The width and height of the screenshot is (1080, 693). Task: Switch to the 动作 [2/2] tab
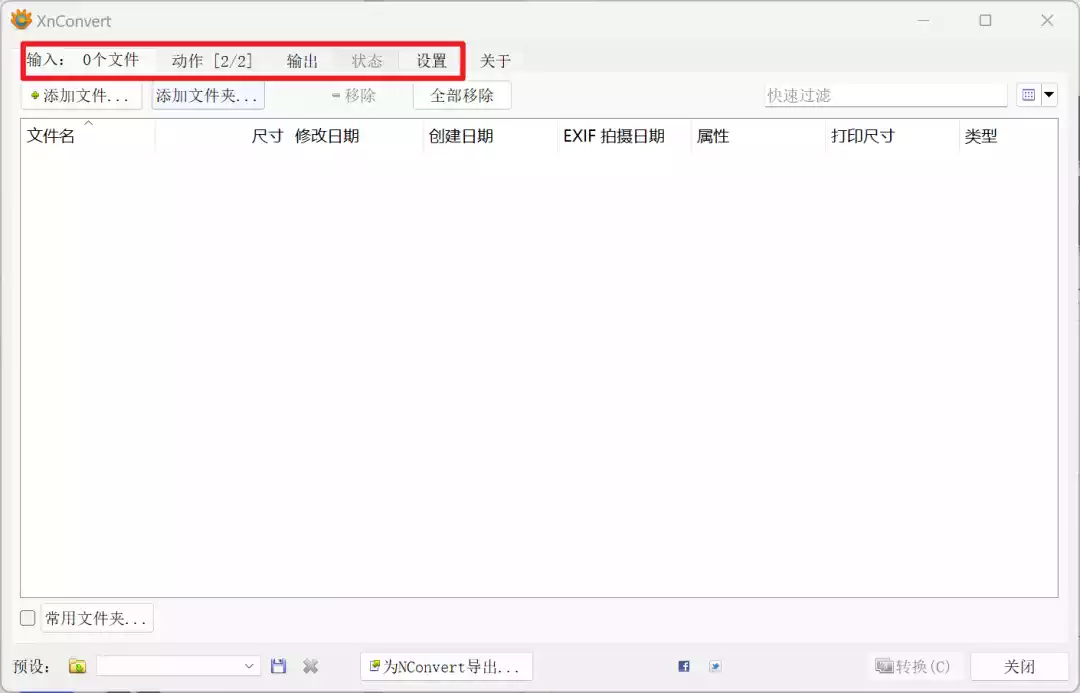click(212, 61)
